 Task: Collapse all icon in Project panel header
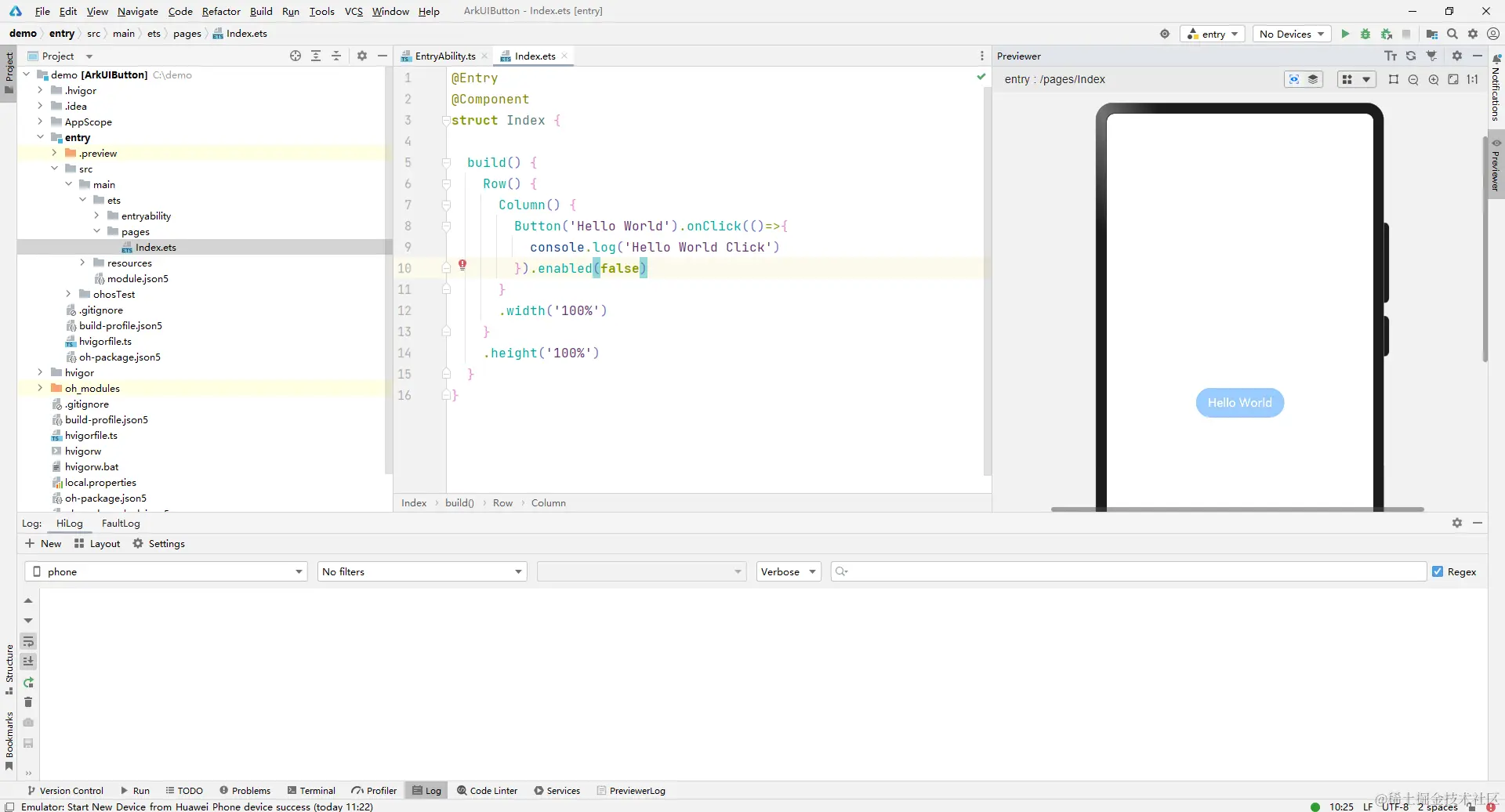[x=336, y=56]
